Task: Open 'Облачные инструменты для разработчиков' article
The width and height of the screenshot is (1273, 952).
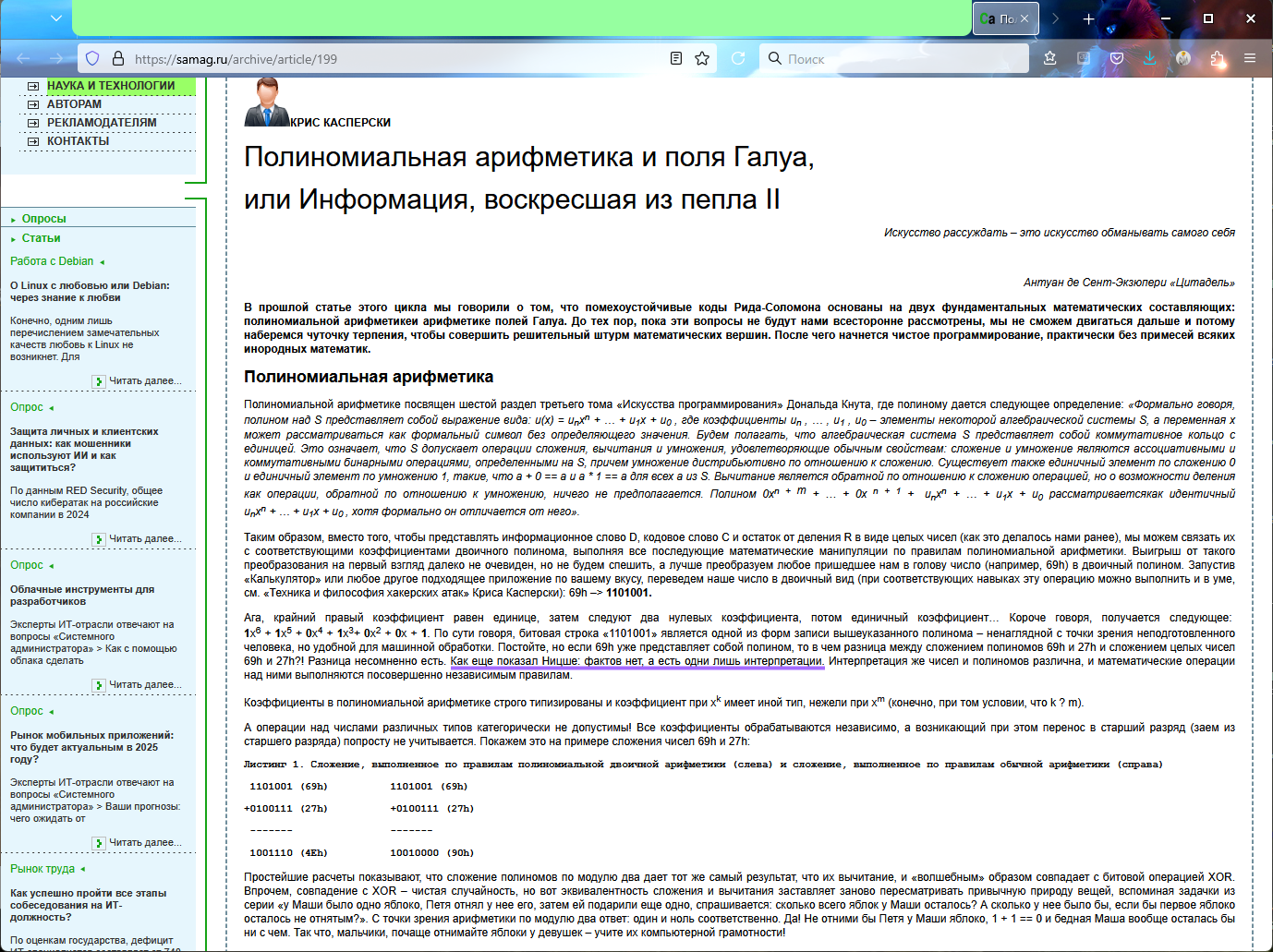Action: (82, 596)
